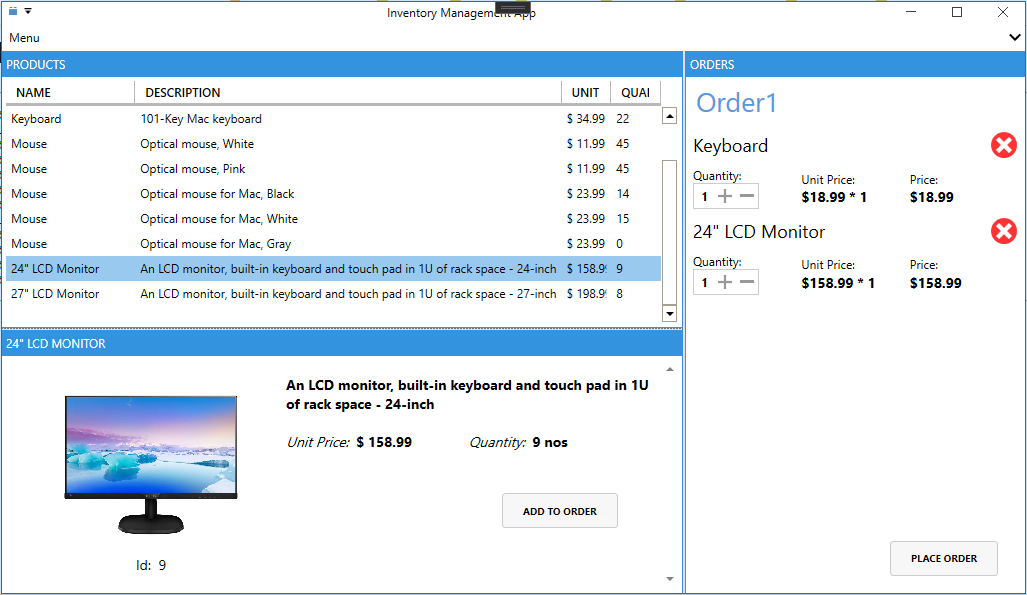Click the ADD TO ORDER button
Image resolution: width=1027 pixels, height=595 pixels.
click(559, 510)
